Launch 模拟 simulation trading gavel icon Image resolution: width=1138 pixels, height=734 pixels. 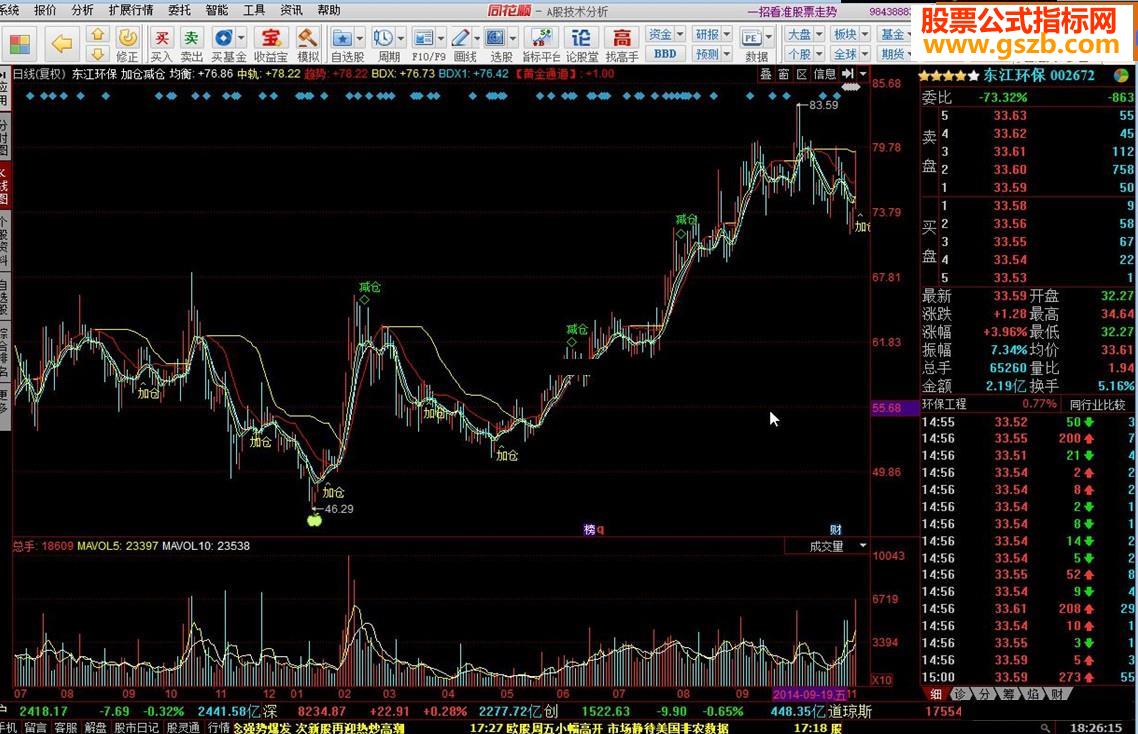pyautogui.click(x=308, y=44)
